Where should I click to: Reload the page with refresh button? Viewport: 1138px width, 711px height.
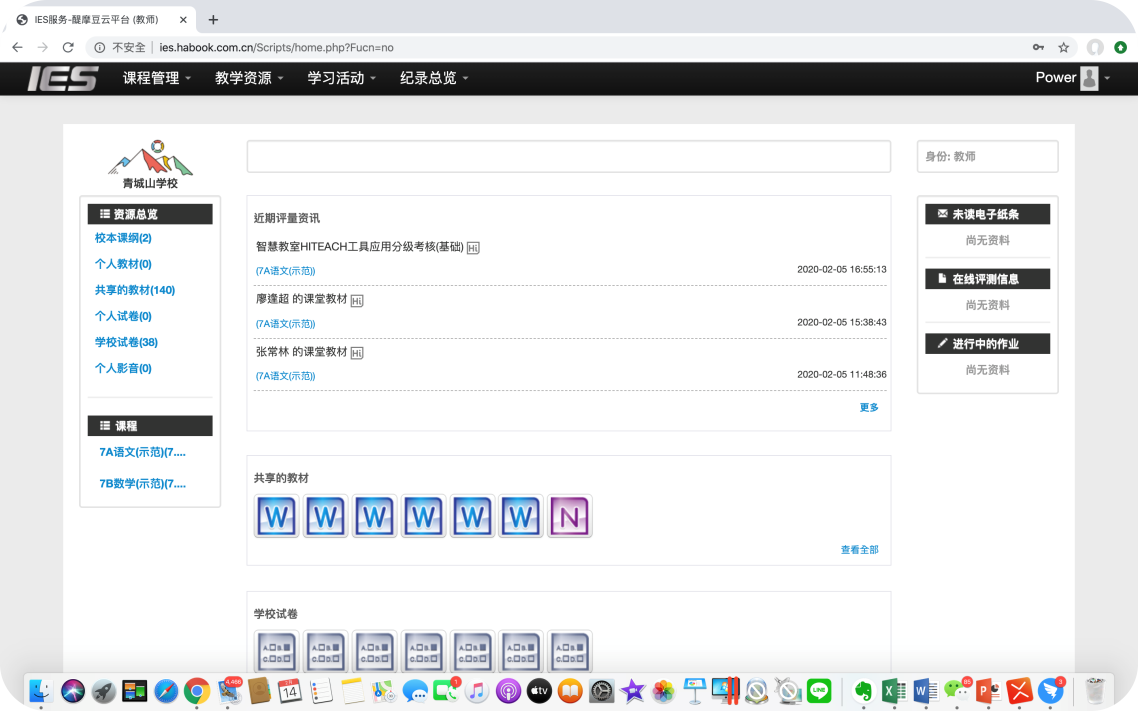point(68,47)
